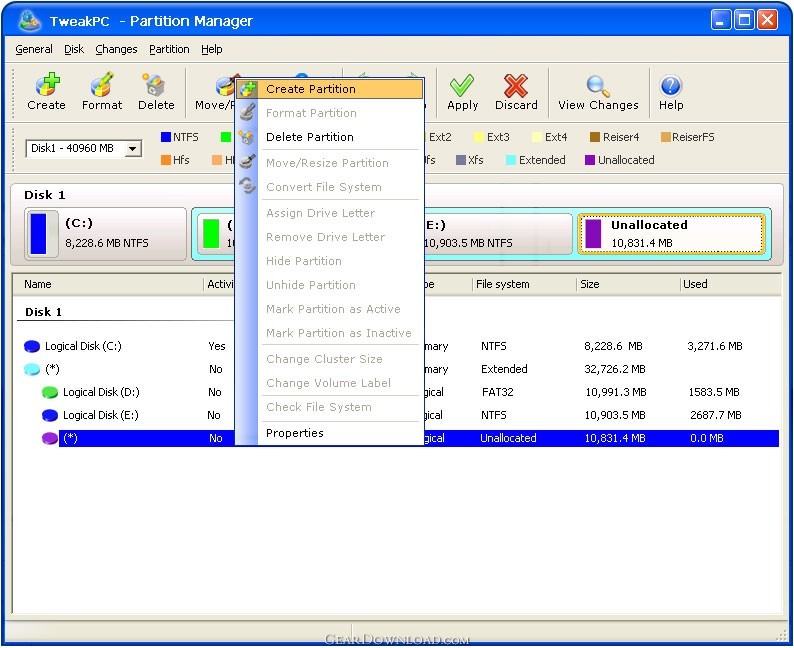794x648 pixels.
Task: Select the Unallocated 10,831.4 MB block
Action: [671, 234]
